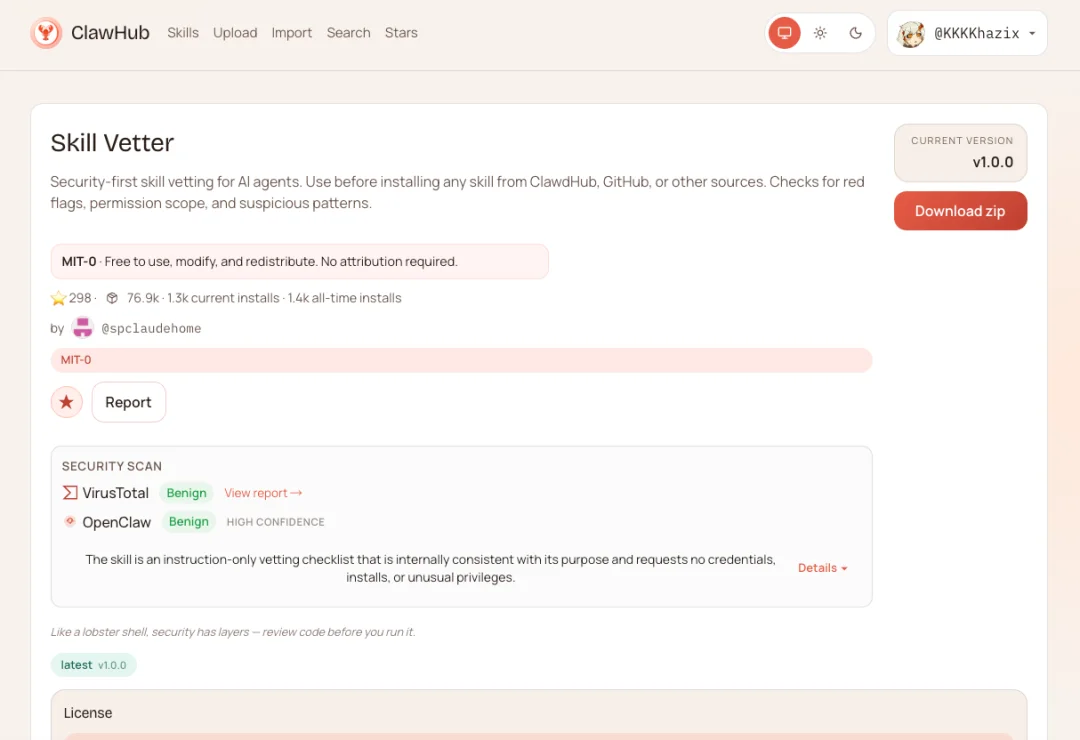Viewport: 1080px width, 740px height.
Task: Switch to light mode with sun icon
Action: (x=820, y=32)
